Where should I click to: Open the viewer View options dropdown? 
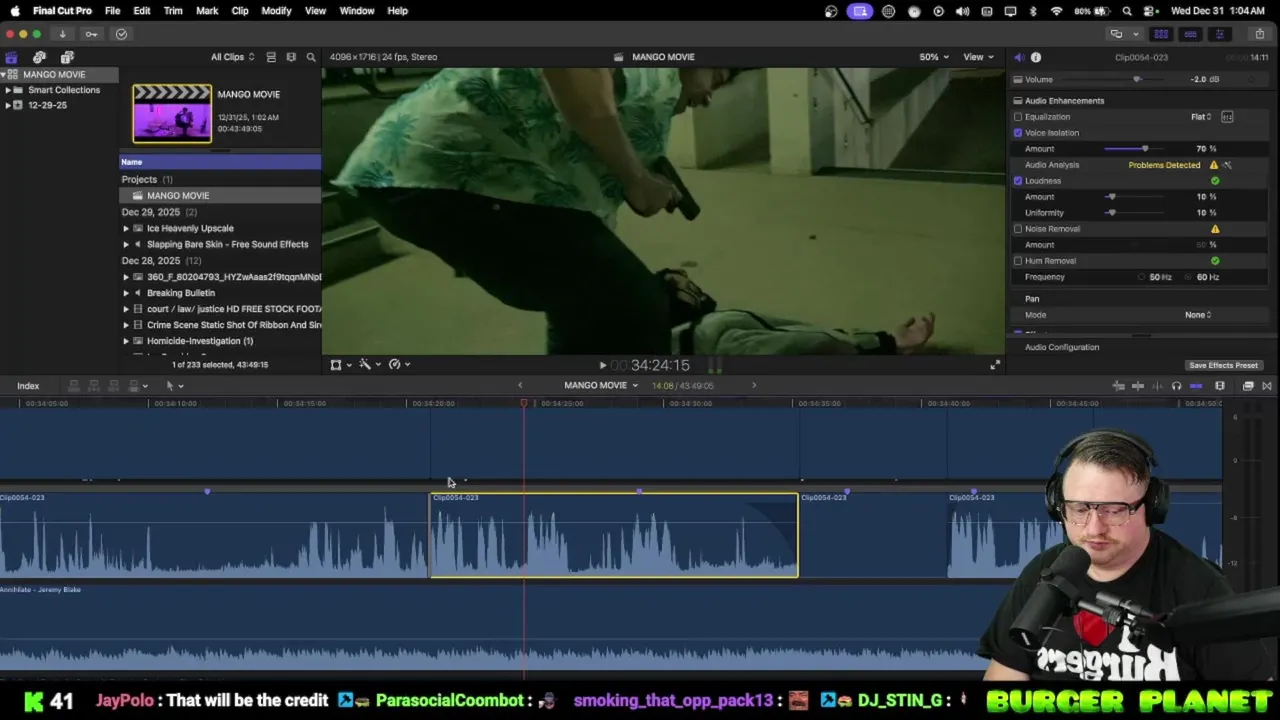pos(978,57)
